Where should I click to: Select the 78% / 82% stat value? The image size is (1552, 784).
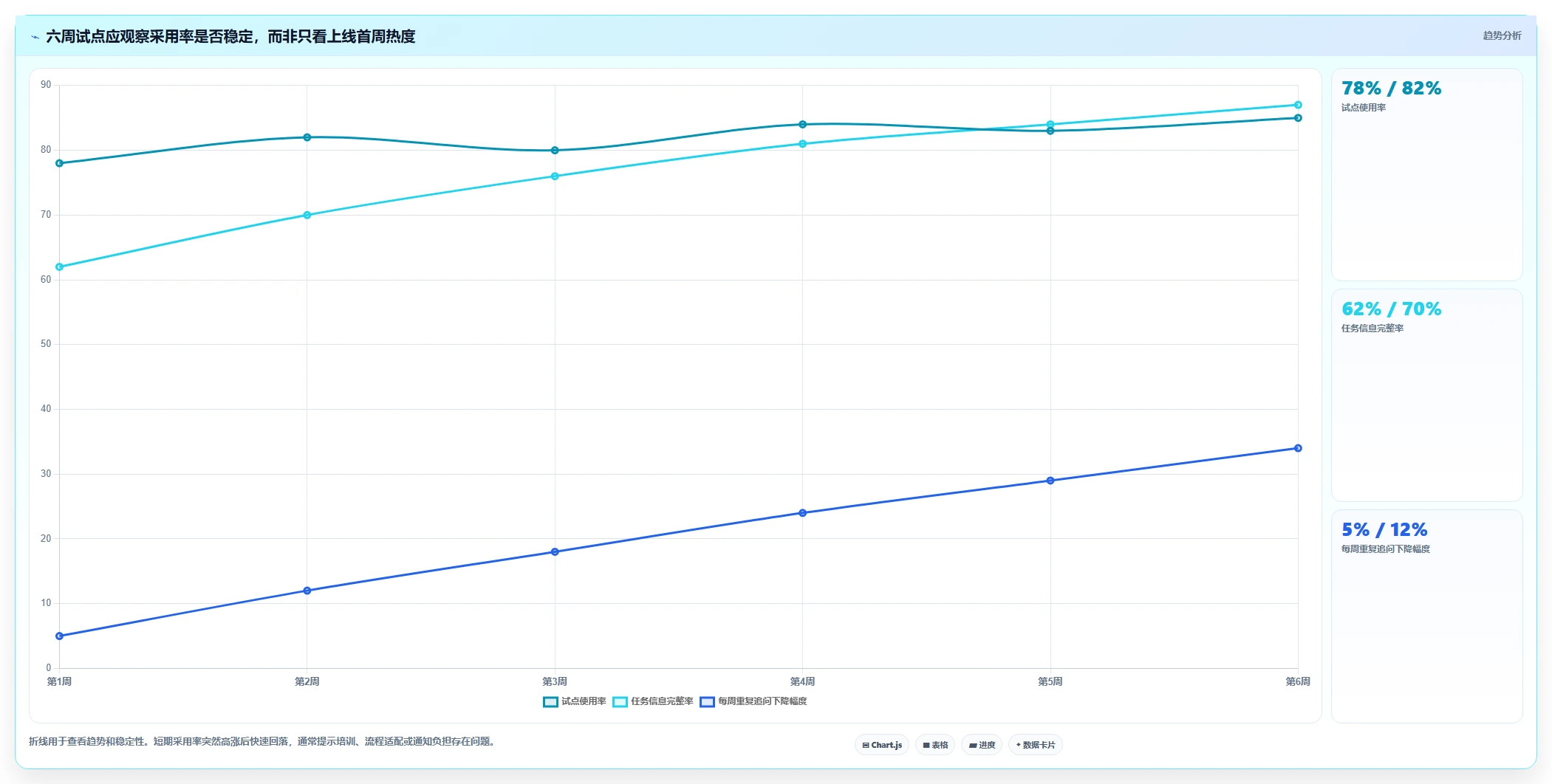coord(1391,88)
